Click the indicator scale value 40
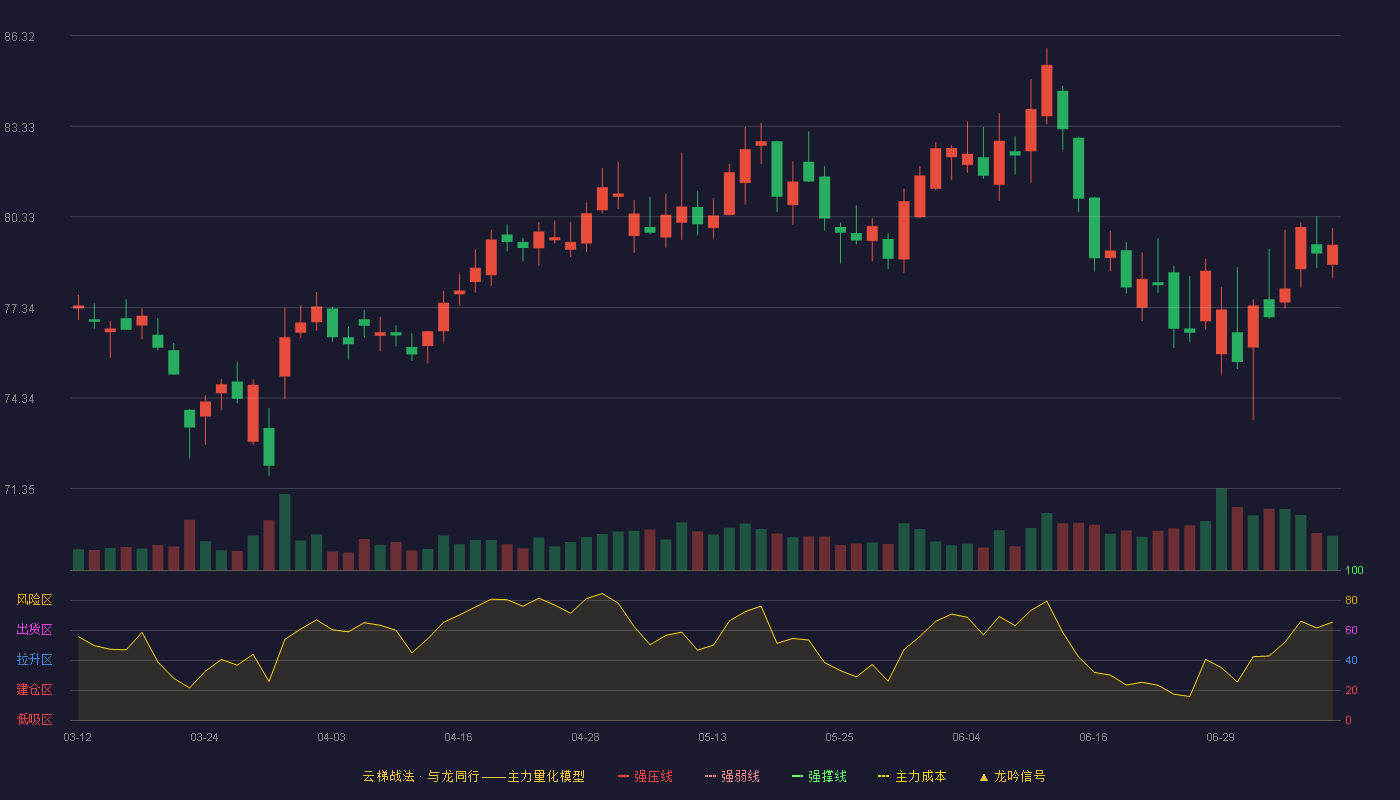Image resolution: width=1400 pixels, height=800 pixels. pos(1351,660)
